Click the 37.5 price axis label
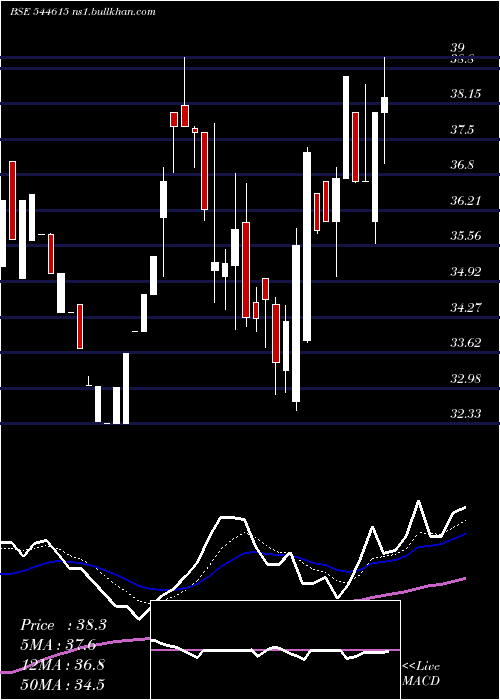 coord(462,130)
